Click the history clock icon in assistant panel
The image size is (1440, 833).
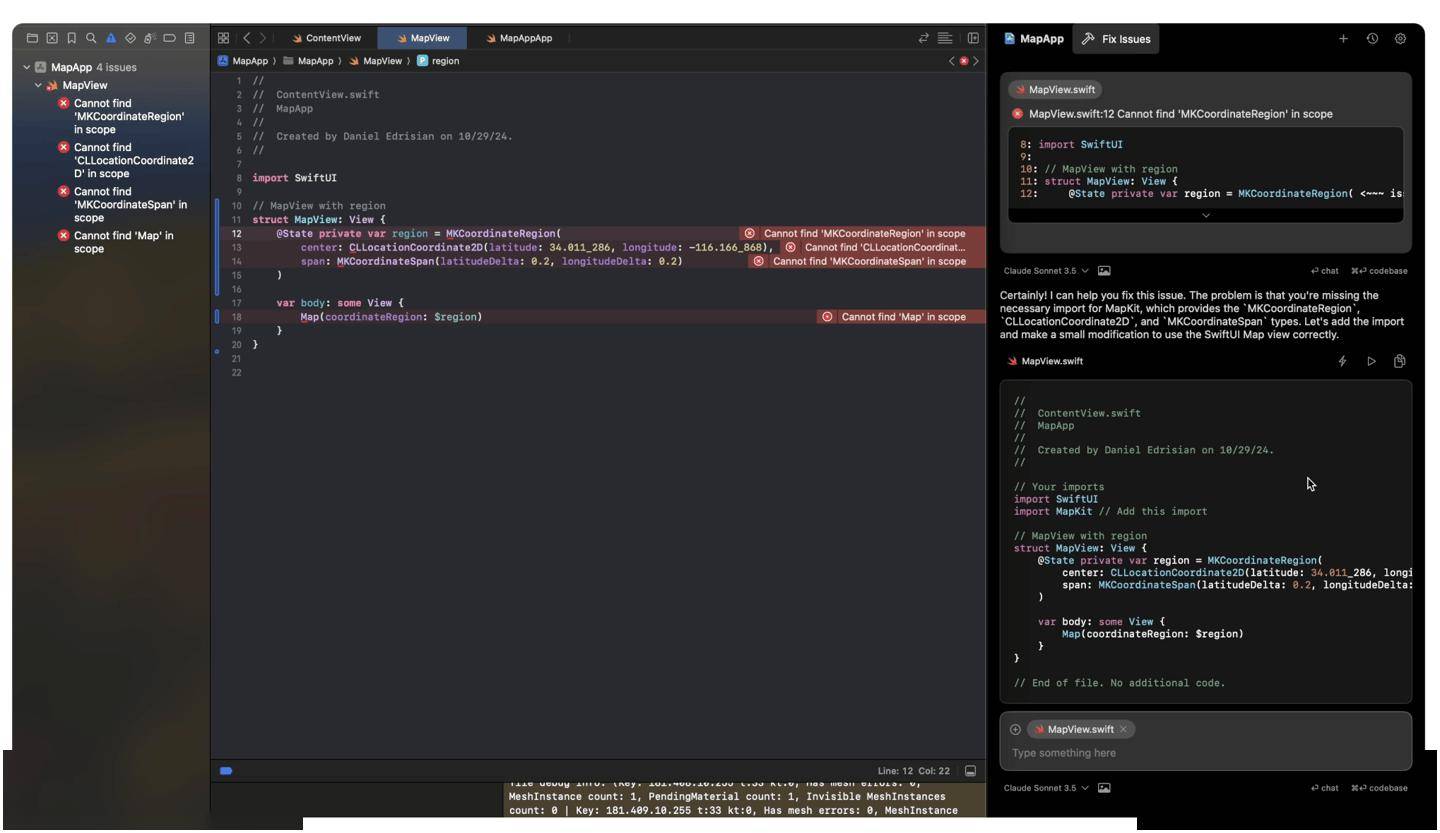(1372, 39)
